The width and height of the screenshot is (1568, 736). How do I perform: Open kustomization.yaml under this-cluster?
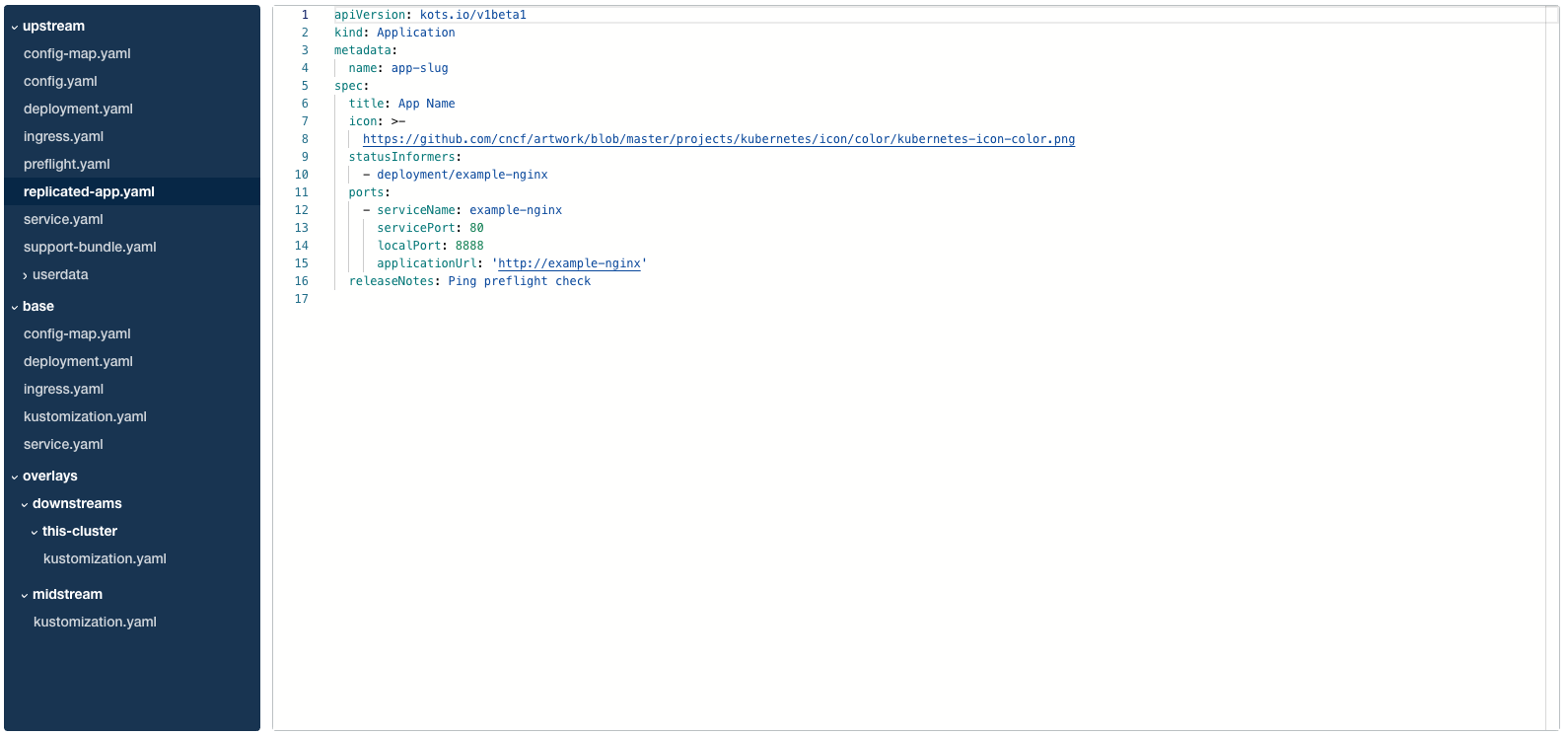pyautogui.click(x=105, y=559)
